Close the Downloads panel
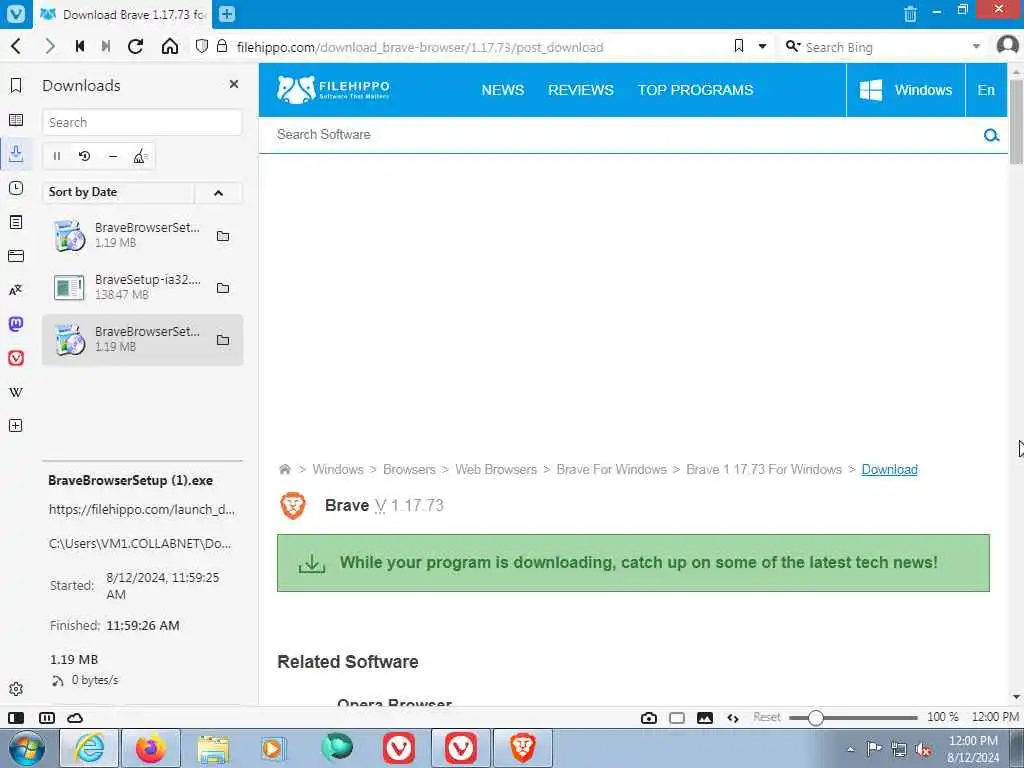 click(x=234, y=84)
